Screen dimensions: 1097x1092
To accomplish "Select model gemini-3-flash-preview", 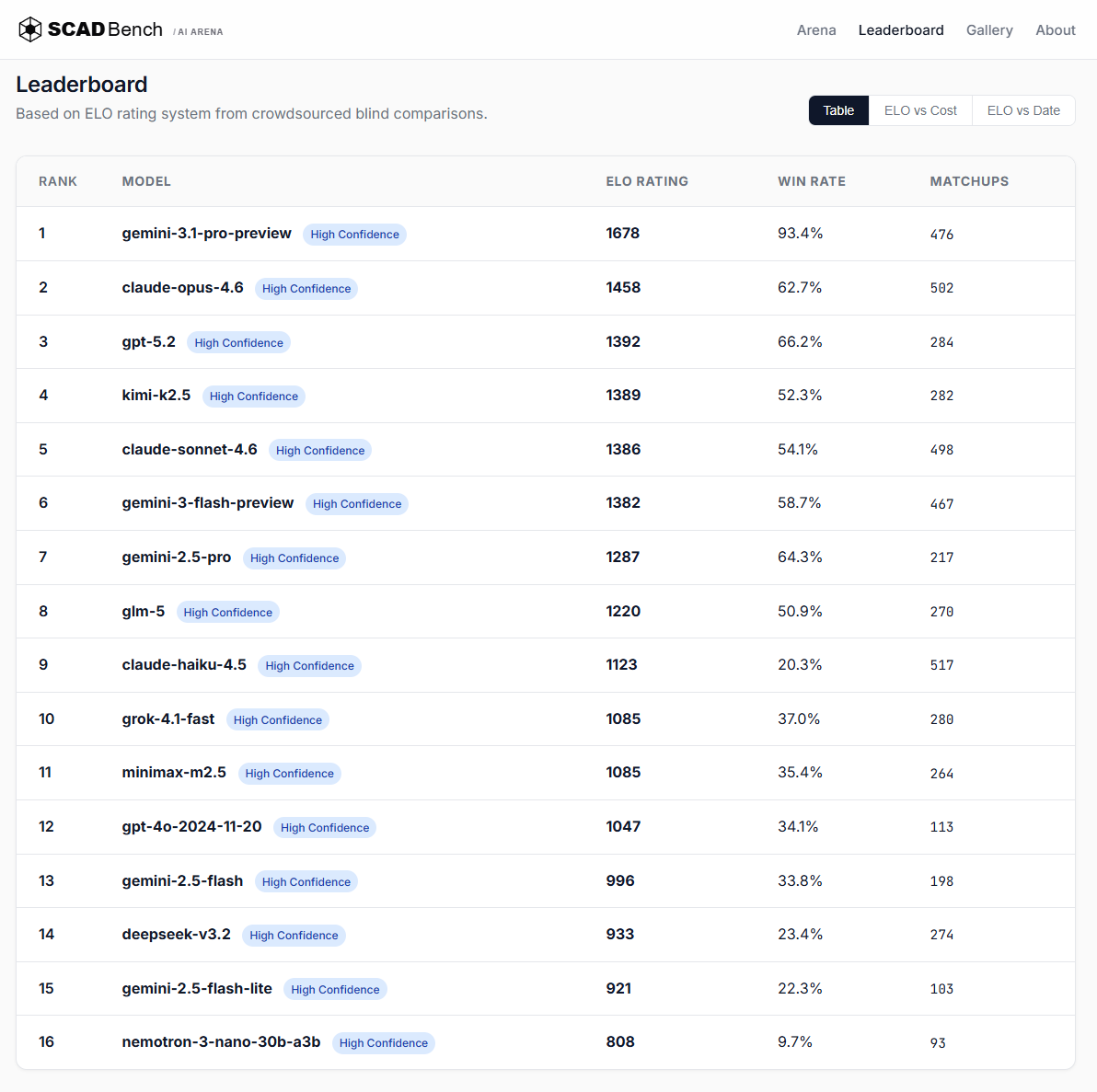I will (208, 503).
